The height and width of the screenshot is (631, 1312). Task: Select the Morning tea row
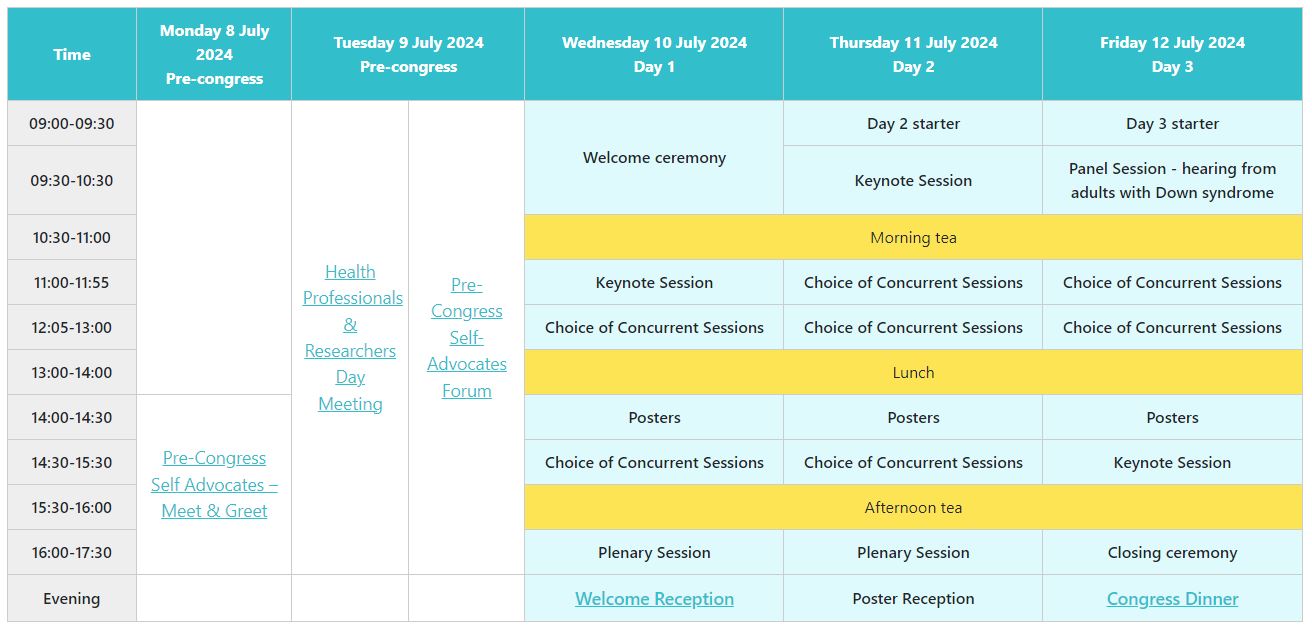click(x=913, y=238)
